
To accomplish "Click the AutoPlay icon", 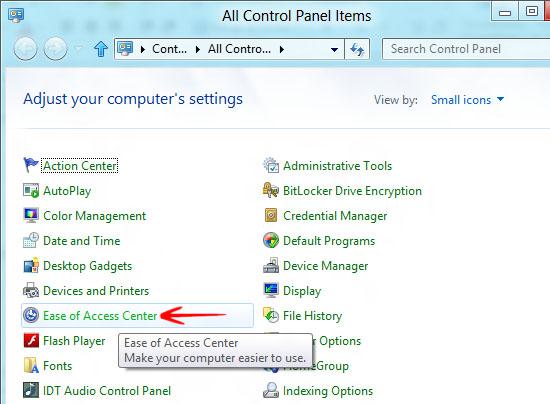I will (31, 191).
